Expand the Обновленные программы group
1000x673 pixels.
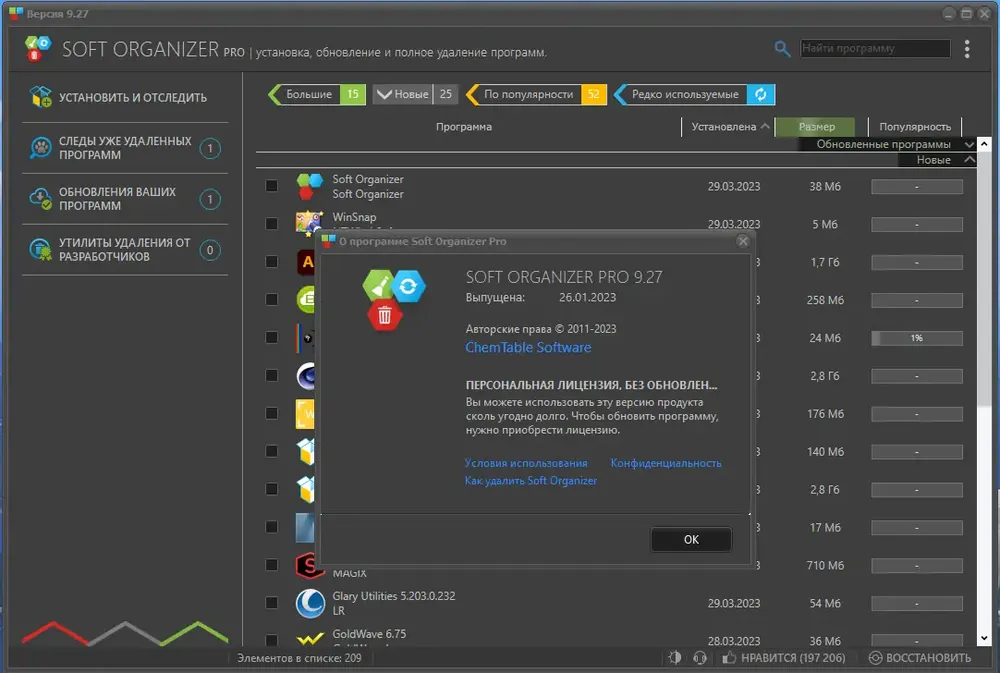coord(969,145)
